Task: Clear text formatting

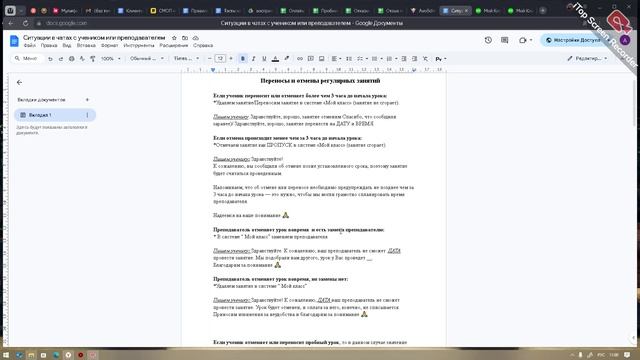Action: point(425,59)
